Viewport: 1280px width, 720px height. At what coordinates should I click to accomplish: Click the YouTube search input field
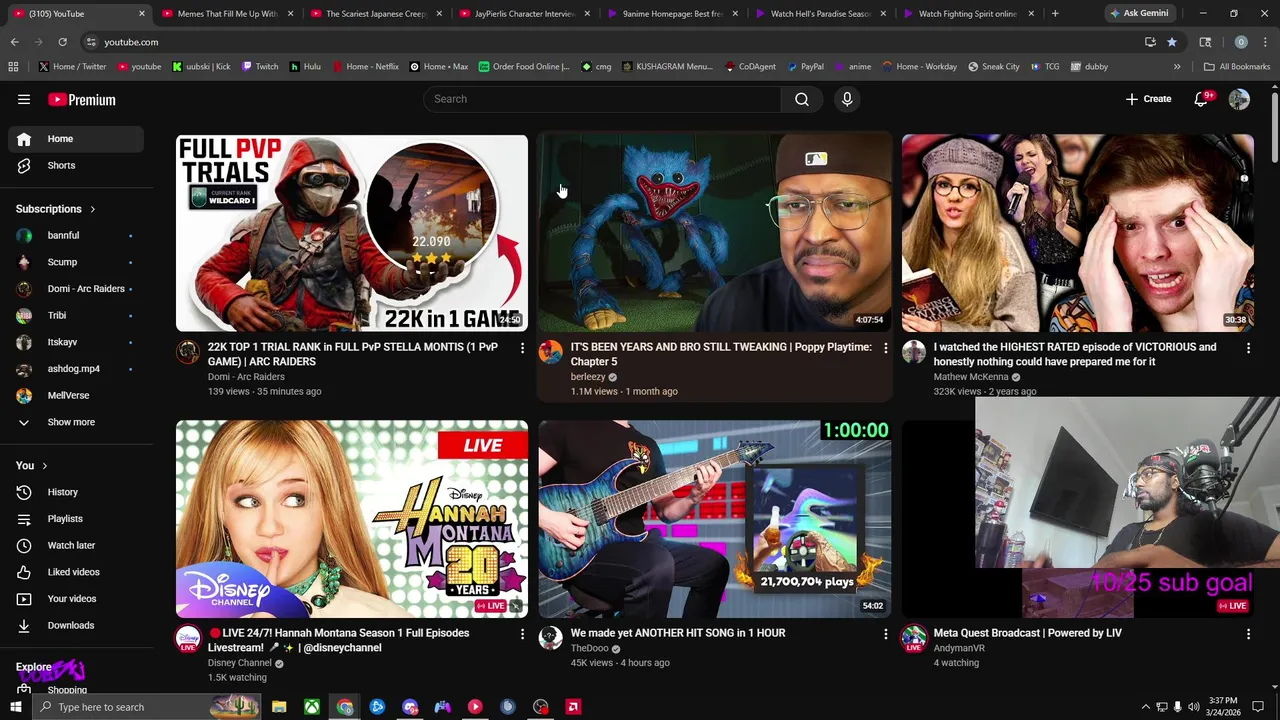(603, 99)
